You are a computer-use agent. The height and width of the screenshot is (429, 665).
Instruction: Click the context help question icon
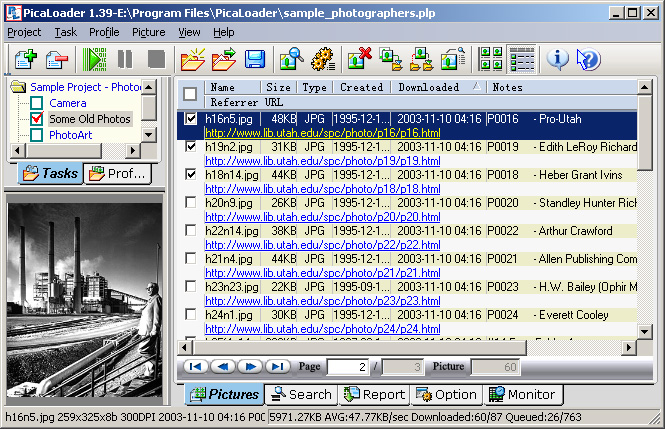tap(589, 59)
